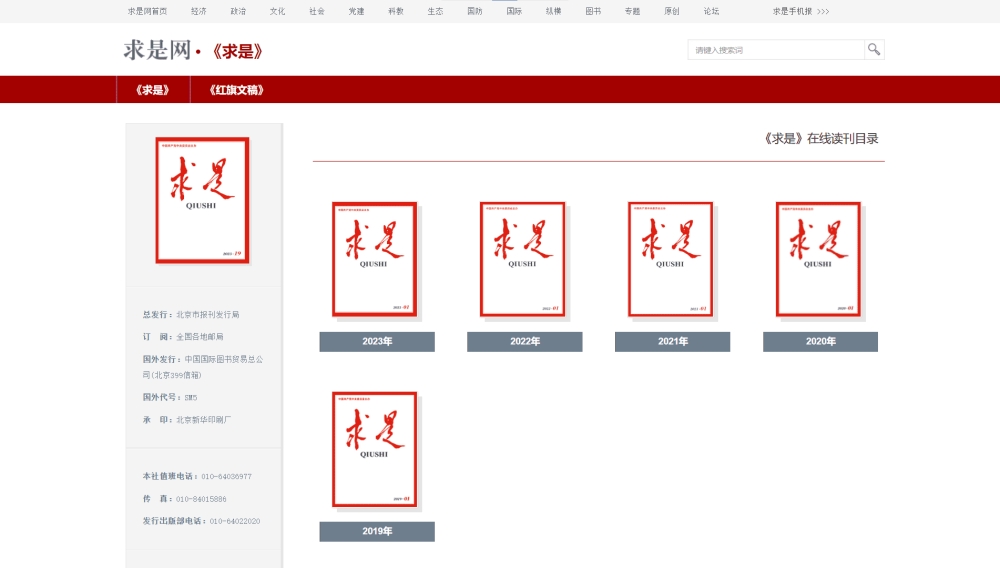
Task: Open the 经济 section in top nav
Action: tap(198, 11)
